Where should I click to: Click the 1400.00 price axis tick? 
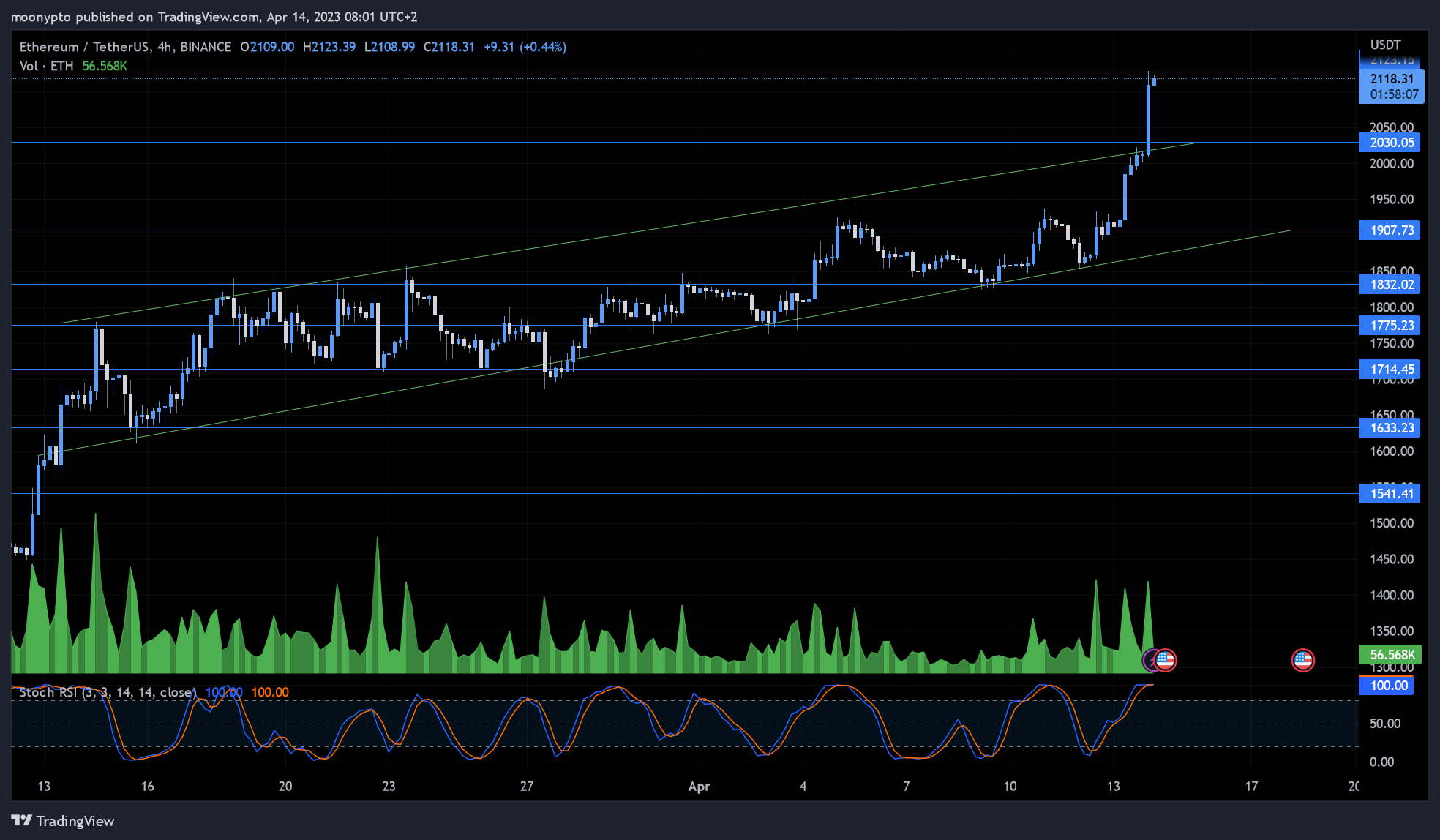1392,596
